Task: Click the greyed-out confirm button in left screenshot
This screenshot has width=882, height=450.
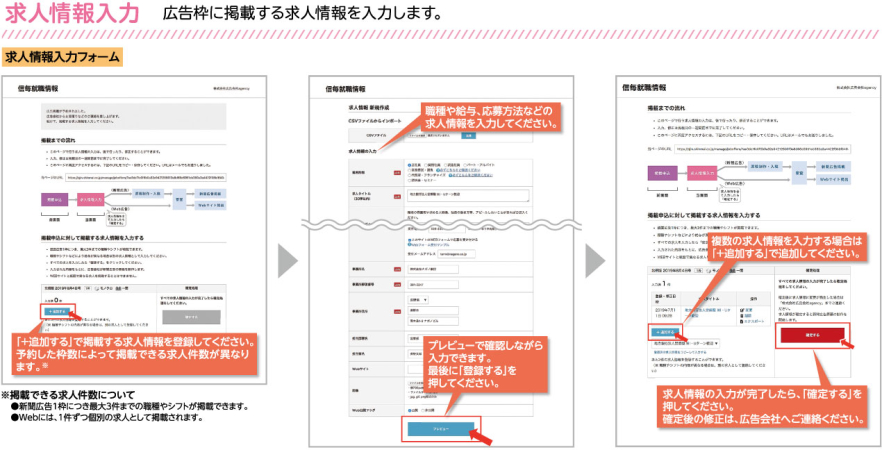Action: [x=190, y=317]
